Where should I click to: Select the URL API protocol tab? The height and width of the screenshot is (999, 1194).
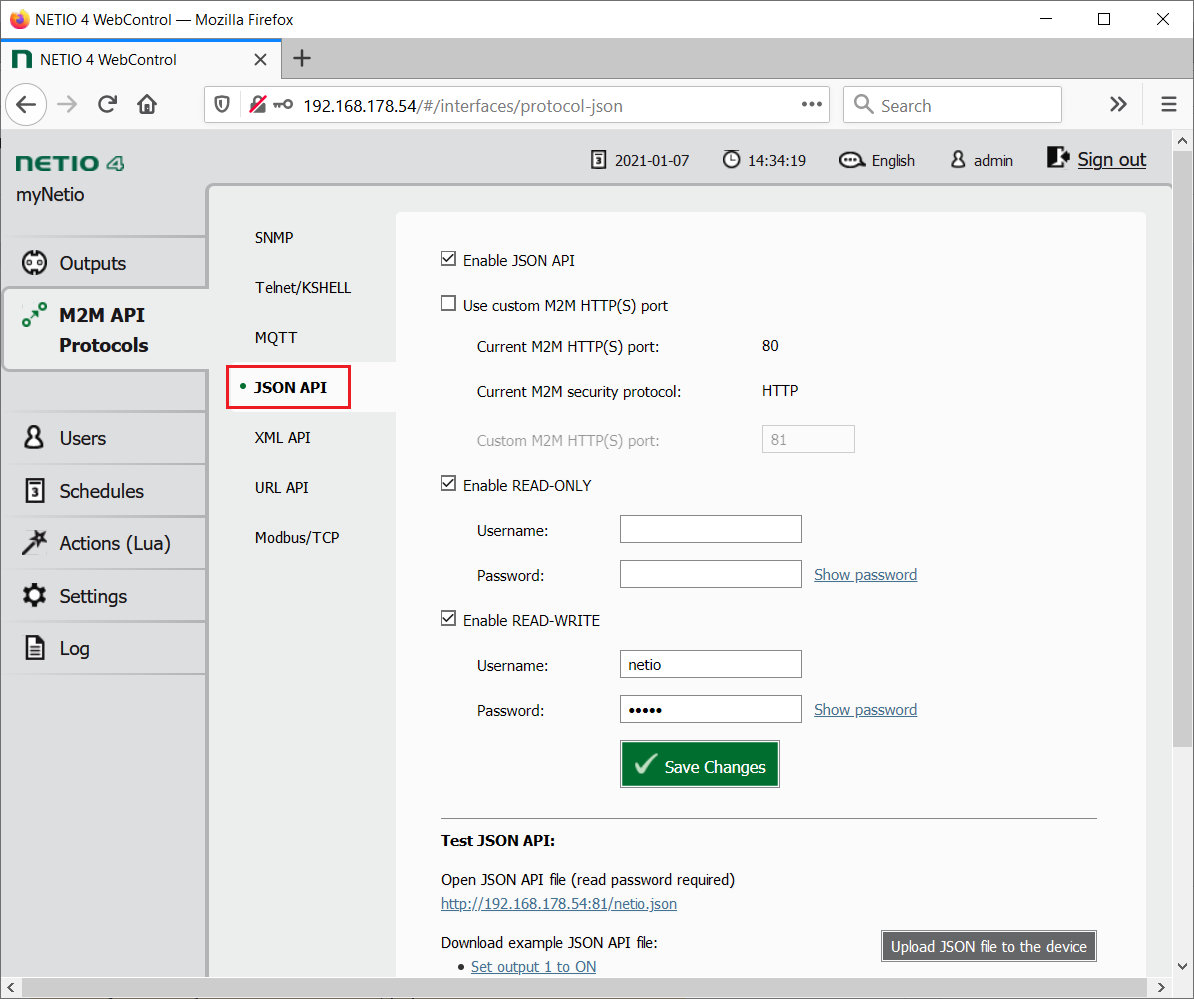pos(282,487)
